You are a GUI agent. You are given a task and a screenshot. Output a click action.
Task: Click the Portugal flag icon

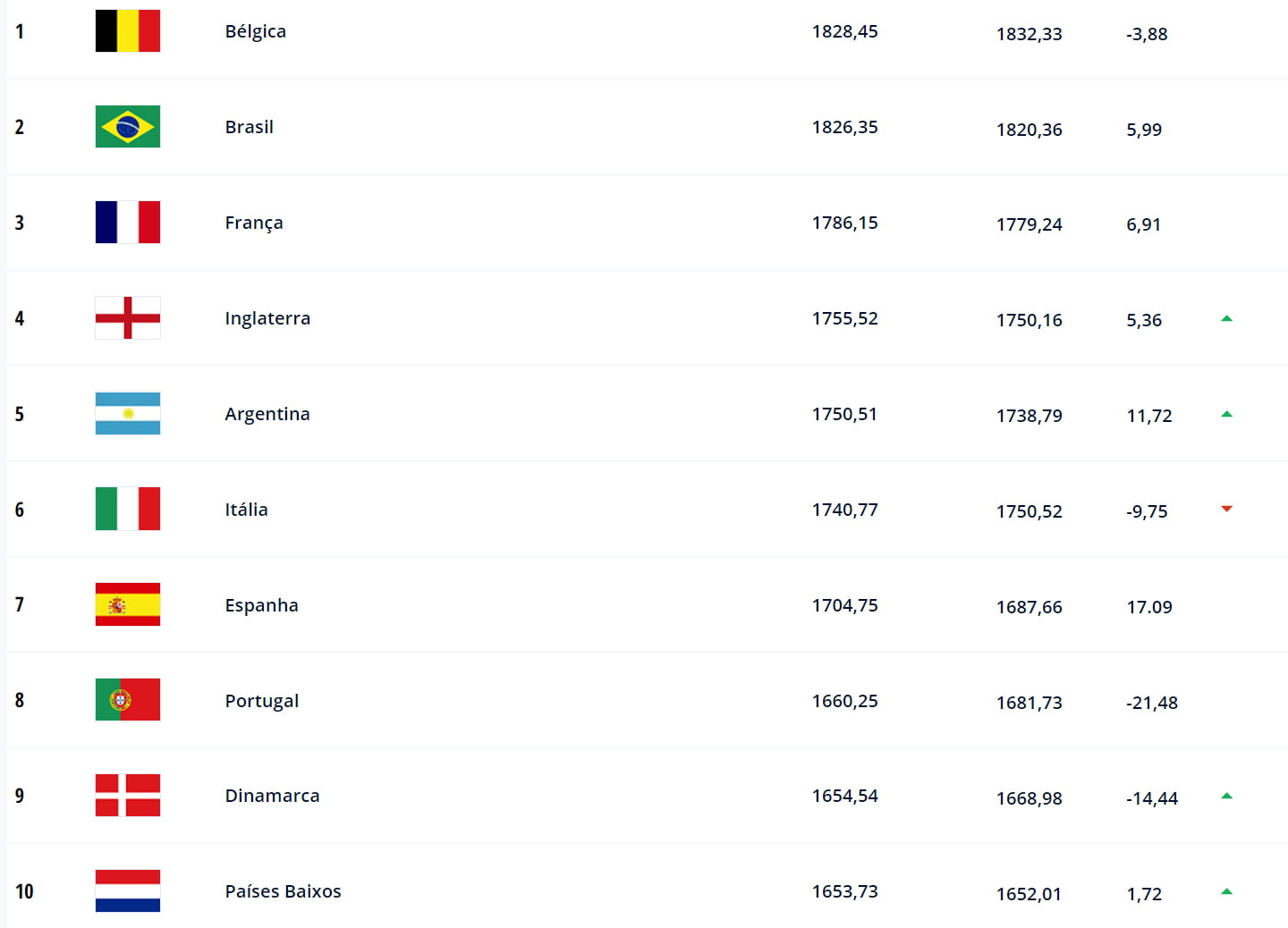click(128, 700)
